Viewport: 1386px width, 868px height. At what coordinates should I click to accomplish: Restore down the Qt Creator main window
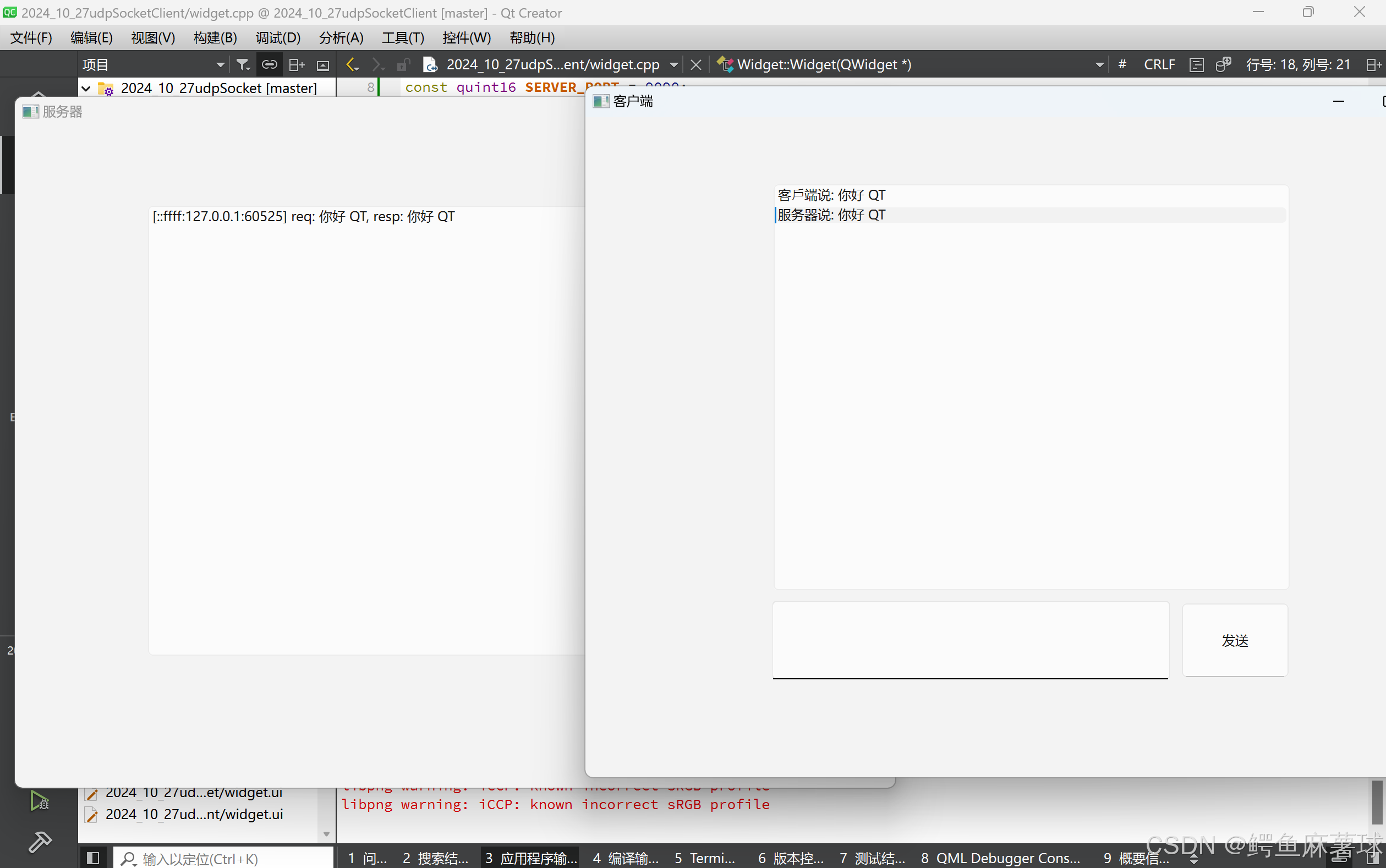coord(1308,12)
